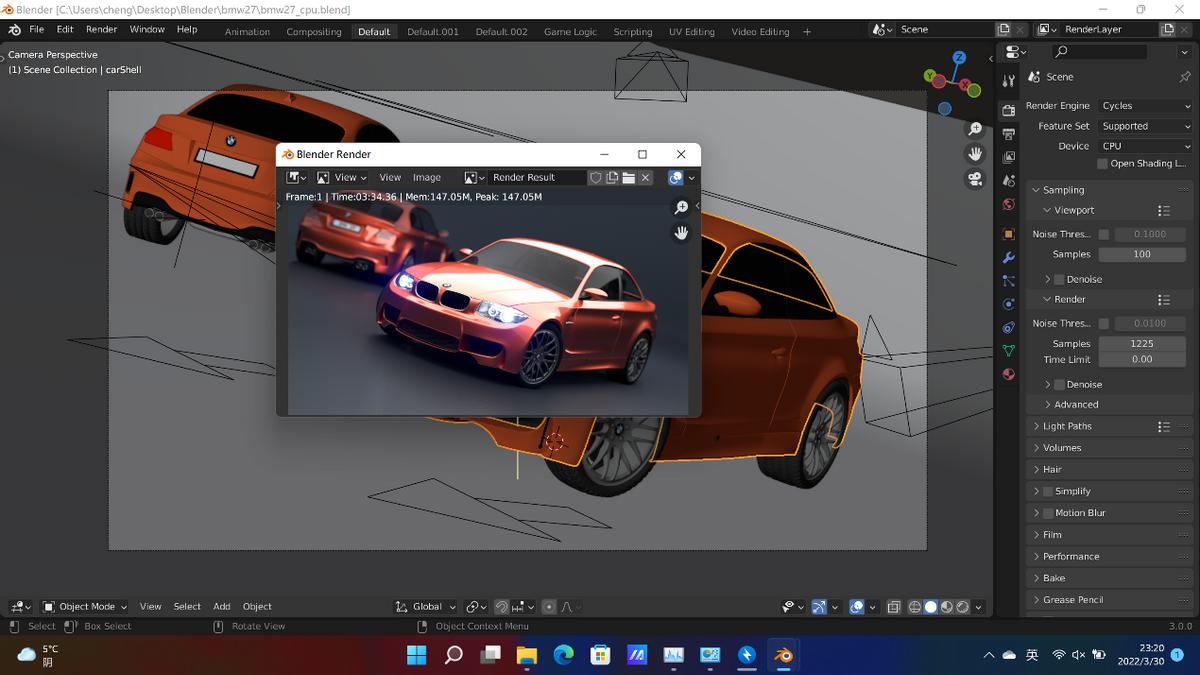Click the Render Samples field showing 1225

pos(1142,343)
